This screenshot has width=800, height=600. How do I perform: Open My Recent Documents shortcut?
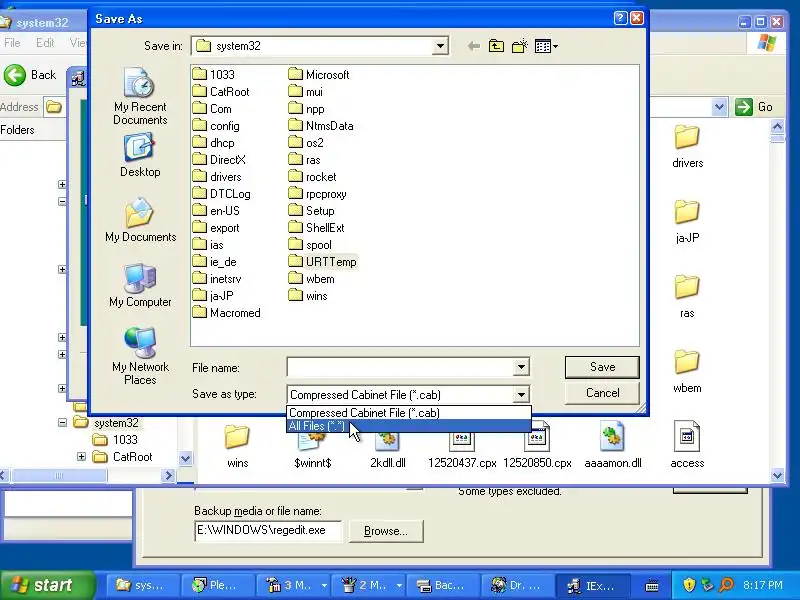pos(140,97)
